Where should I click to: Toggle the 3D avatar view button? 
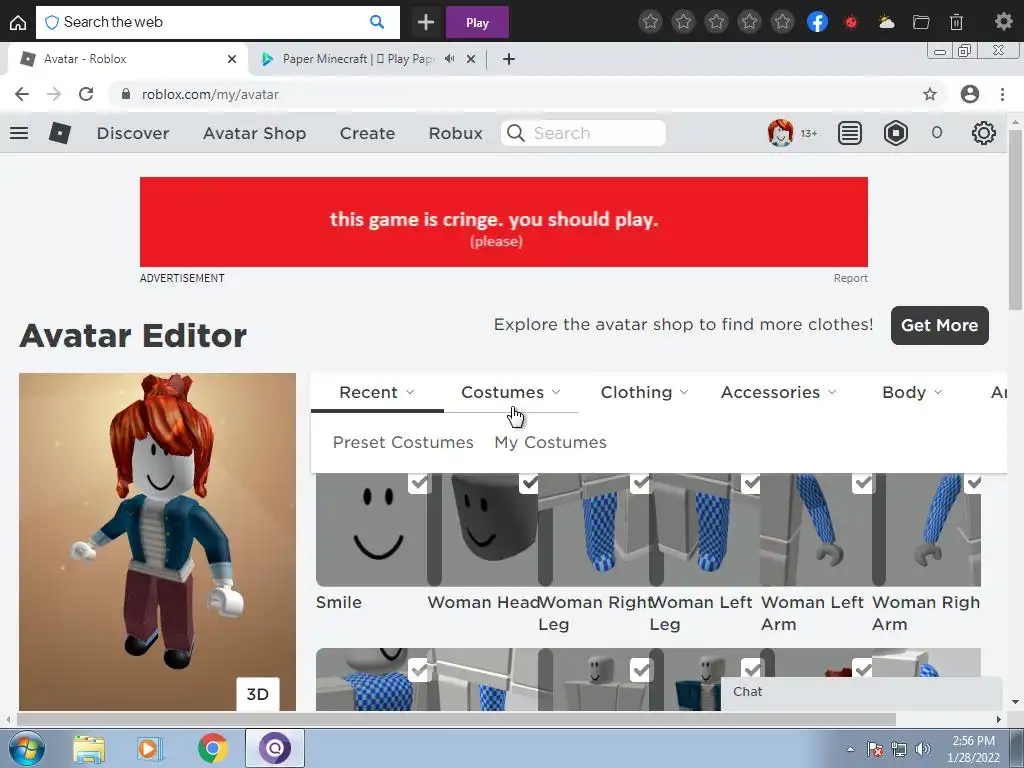point(257,694)
